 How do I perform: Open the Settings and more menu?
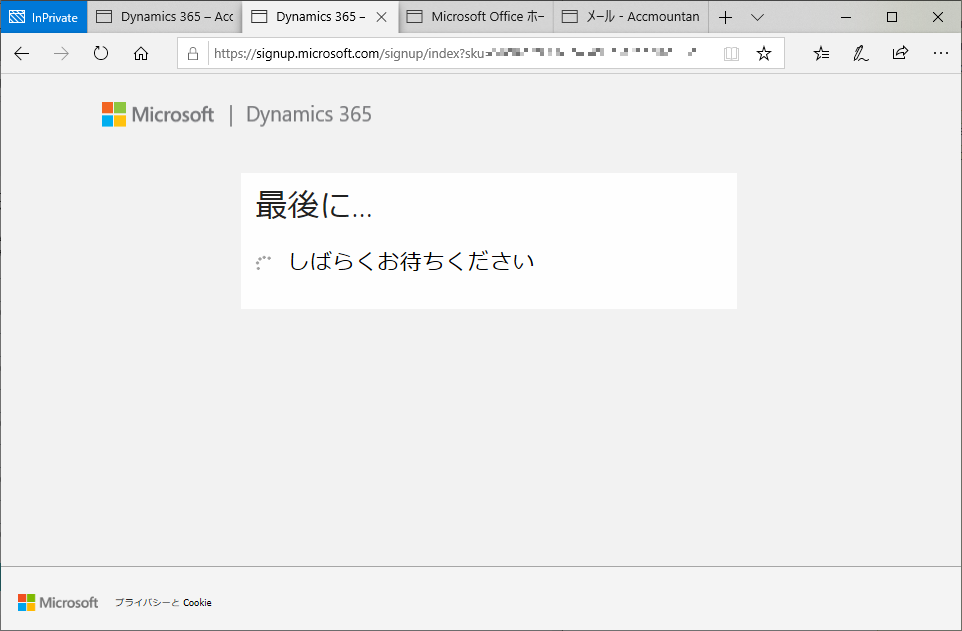coord(941,53)
